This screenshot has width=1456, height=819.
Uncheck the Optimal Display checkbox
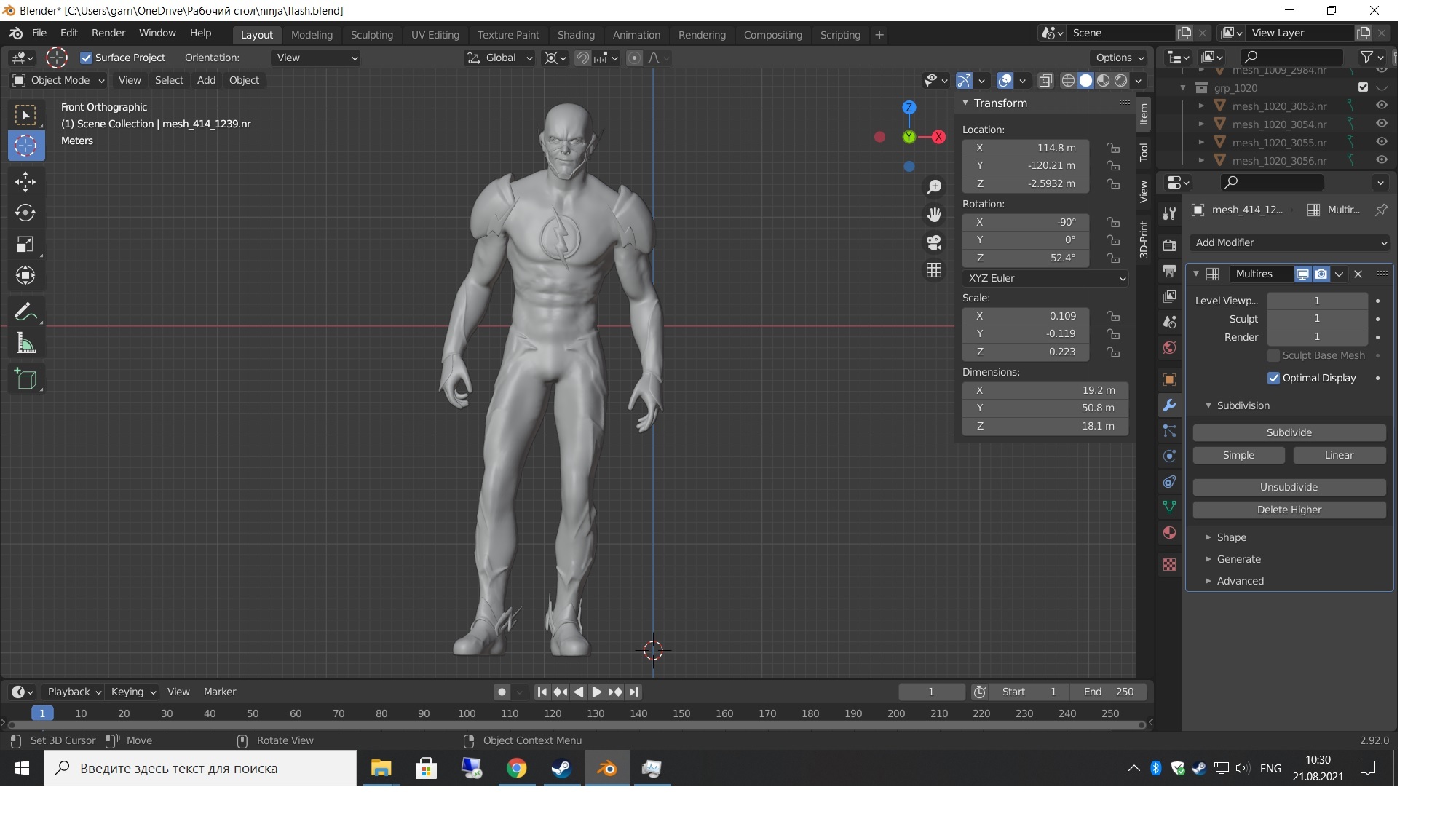click(1273, 378)
